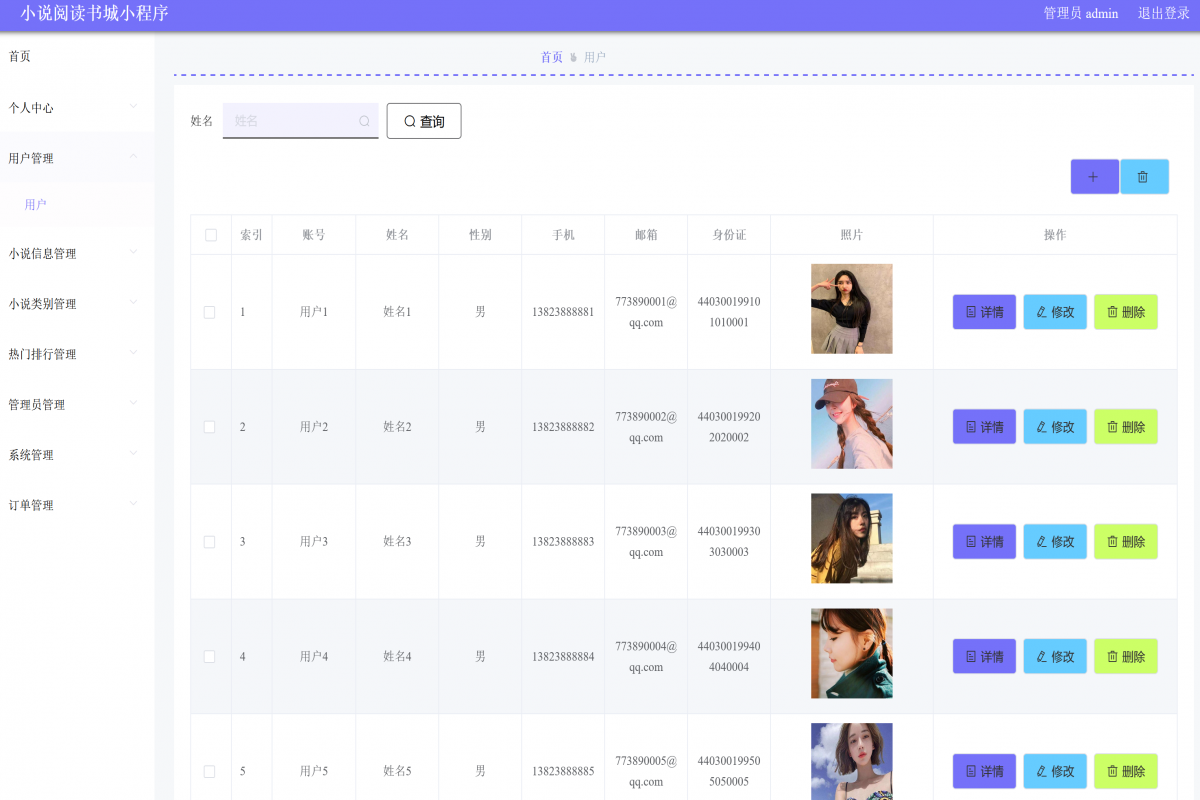The height and width of the screenshot is (800, 1200).
Task: Check the checkbox for row 用户1
Action: pyautogui.click(x=210, y=312)
